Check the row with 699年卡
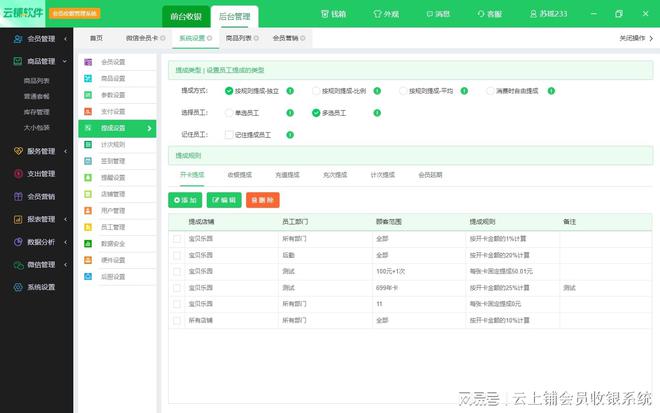 tap(177, 287)
